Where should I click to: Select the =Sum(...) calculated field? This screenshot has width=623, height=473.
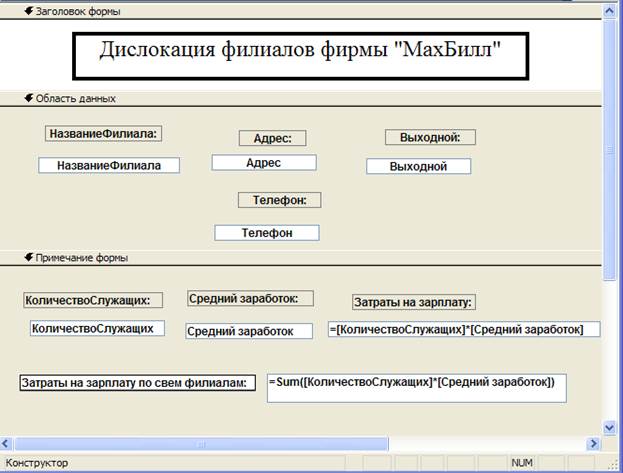point(417,388)
